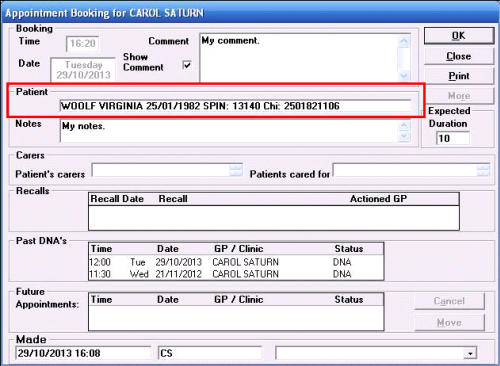
Task: Open the Patients cared for dropdown
Action: tap(483, 170)
